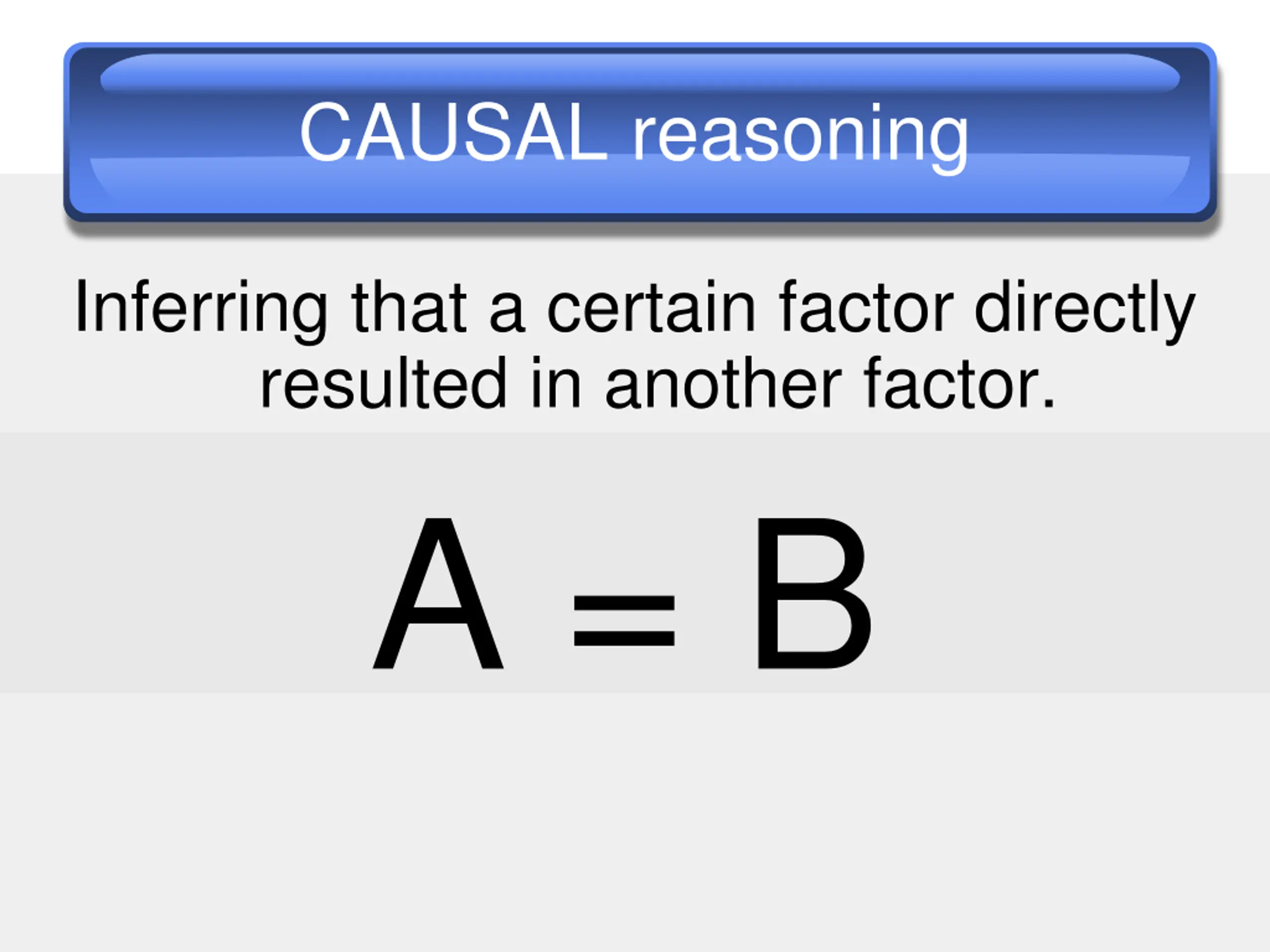Click the word another in the second line
Screen dimensions: 1270x952
coord(723,382)
